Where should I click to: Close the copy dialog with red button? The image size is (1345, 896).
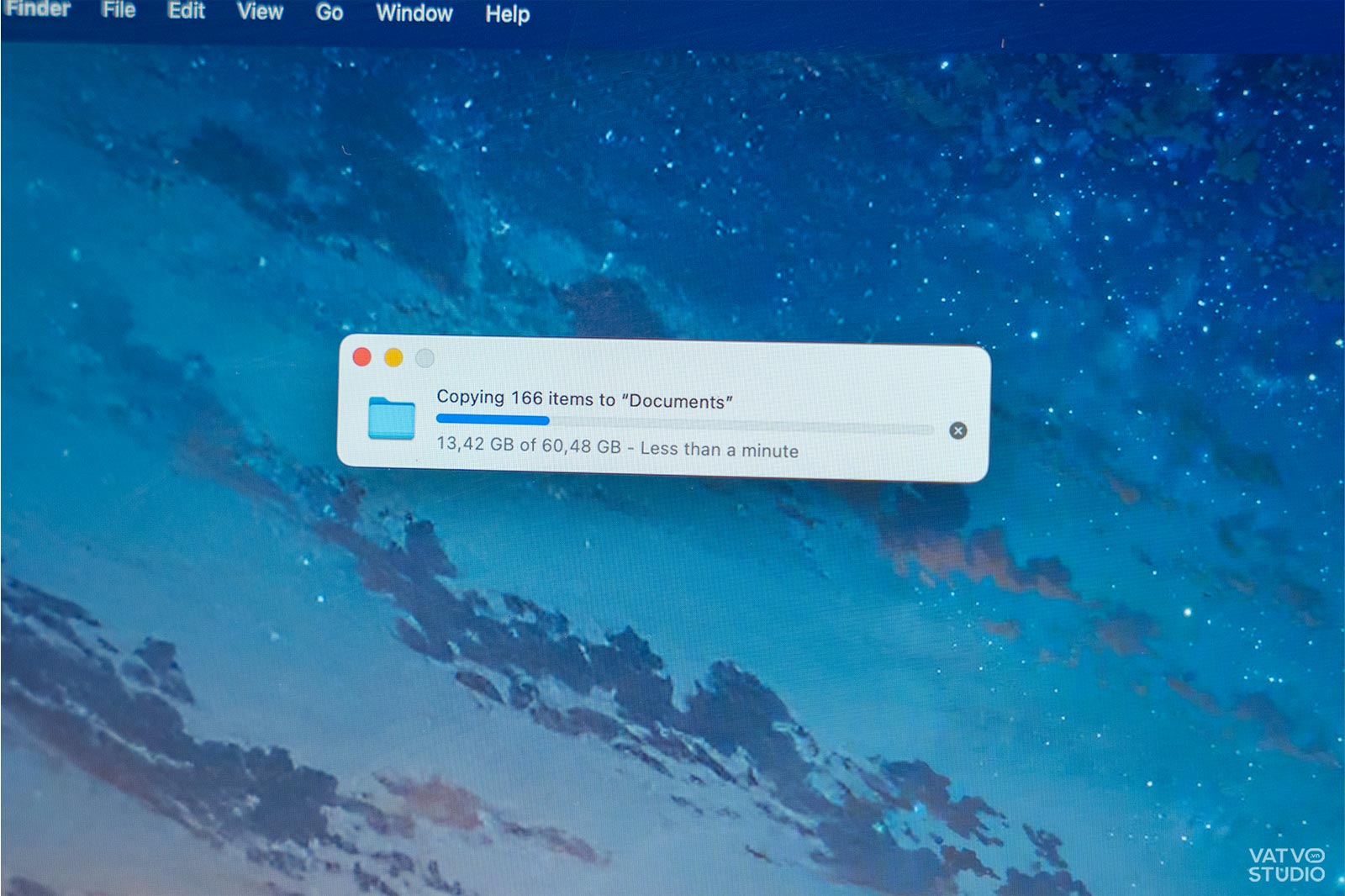point(362,357)
